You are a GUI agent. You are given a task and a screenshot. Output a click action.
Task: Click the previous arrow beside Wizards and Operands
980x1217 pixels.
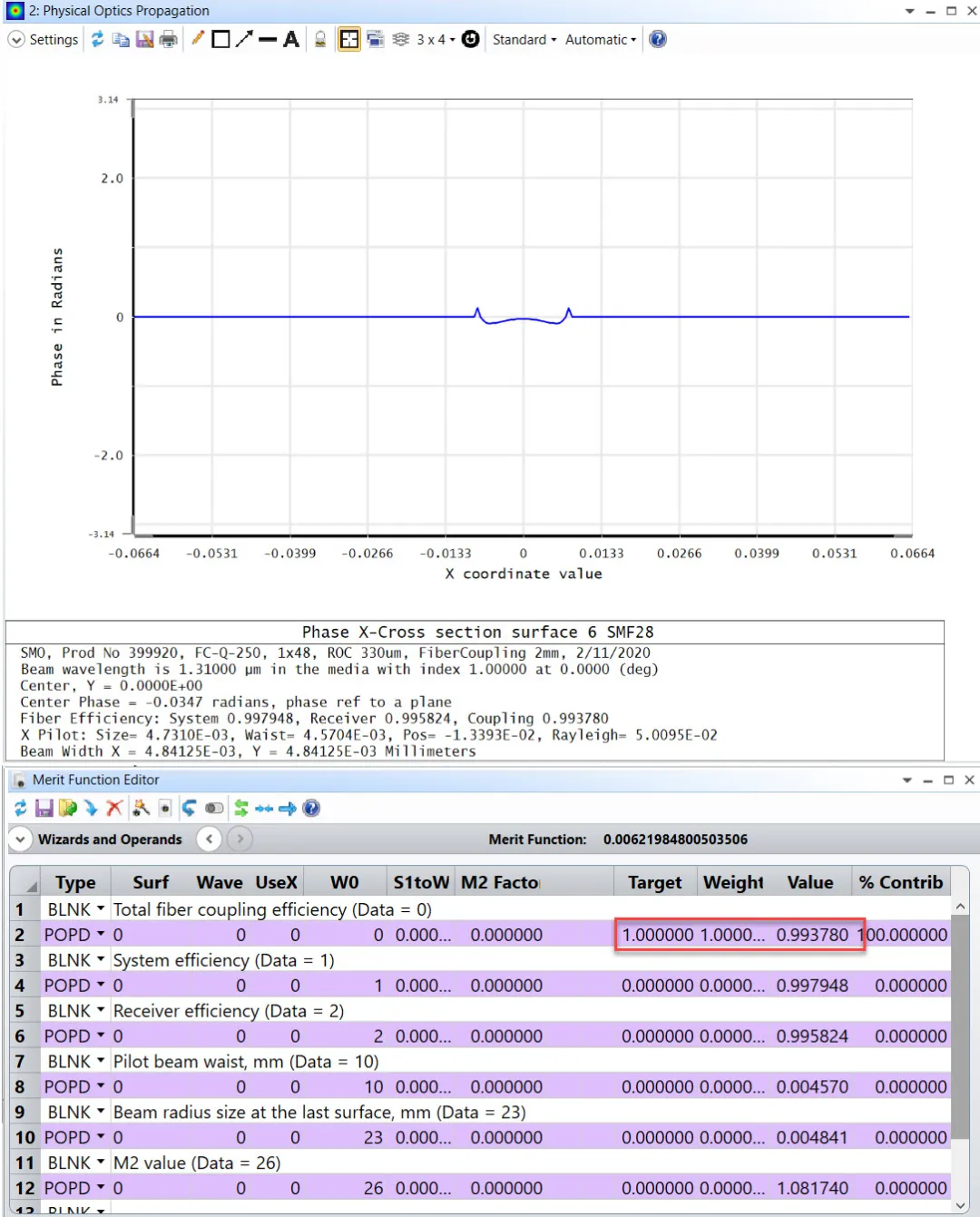pyautogui.click(x=210, y=839)
